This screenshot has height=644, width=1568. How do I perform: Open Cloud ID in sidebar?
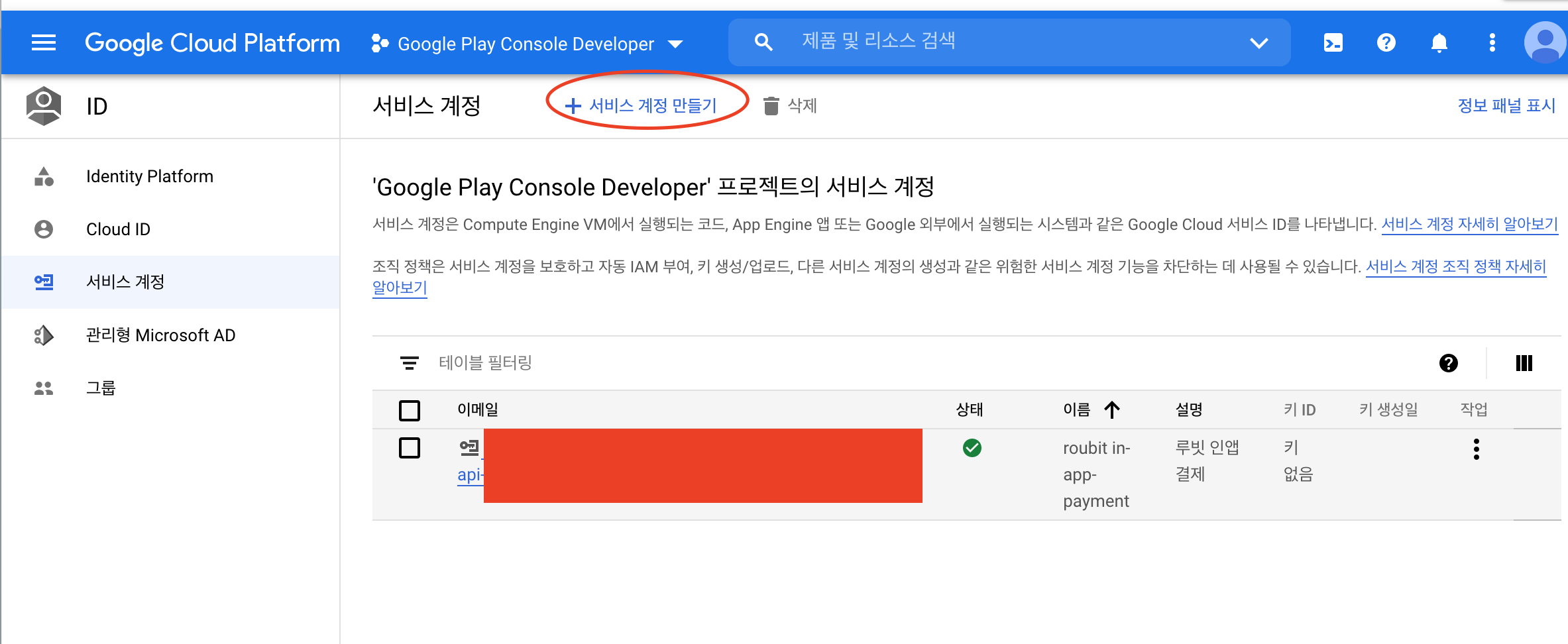pyautogui.click(x=170, y=229)
